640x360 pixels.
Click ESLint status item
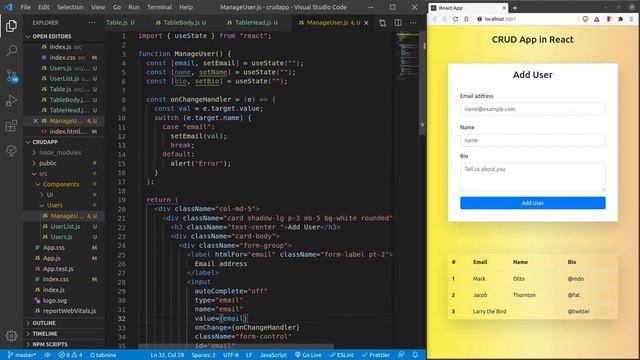coord(342,355)
